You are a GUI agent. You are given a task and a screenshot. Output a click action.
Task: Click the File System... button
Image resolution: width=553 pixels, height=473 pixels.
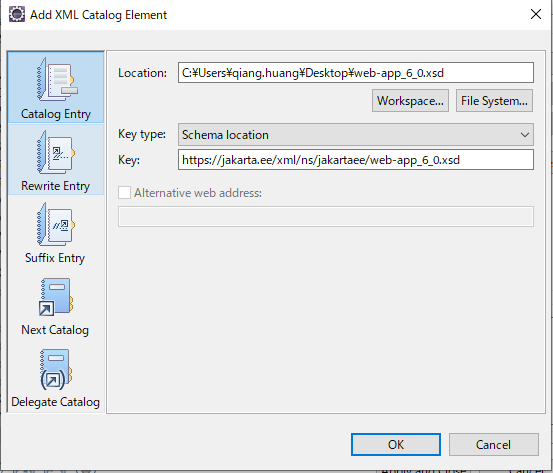pyautogui.click(x=494, y=101)
